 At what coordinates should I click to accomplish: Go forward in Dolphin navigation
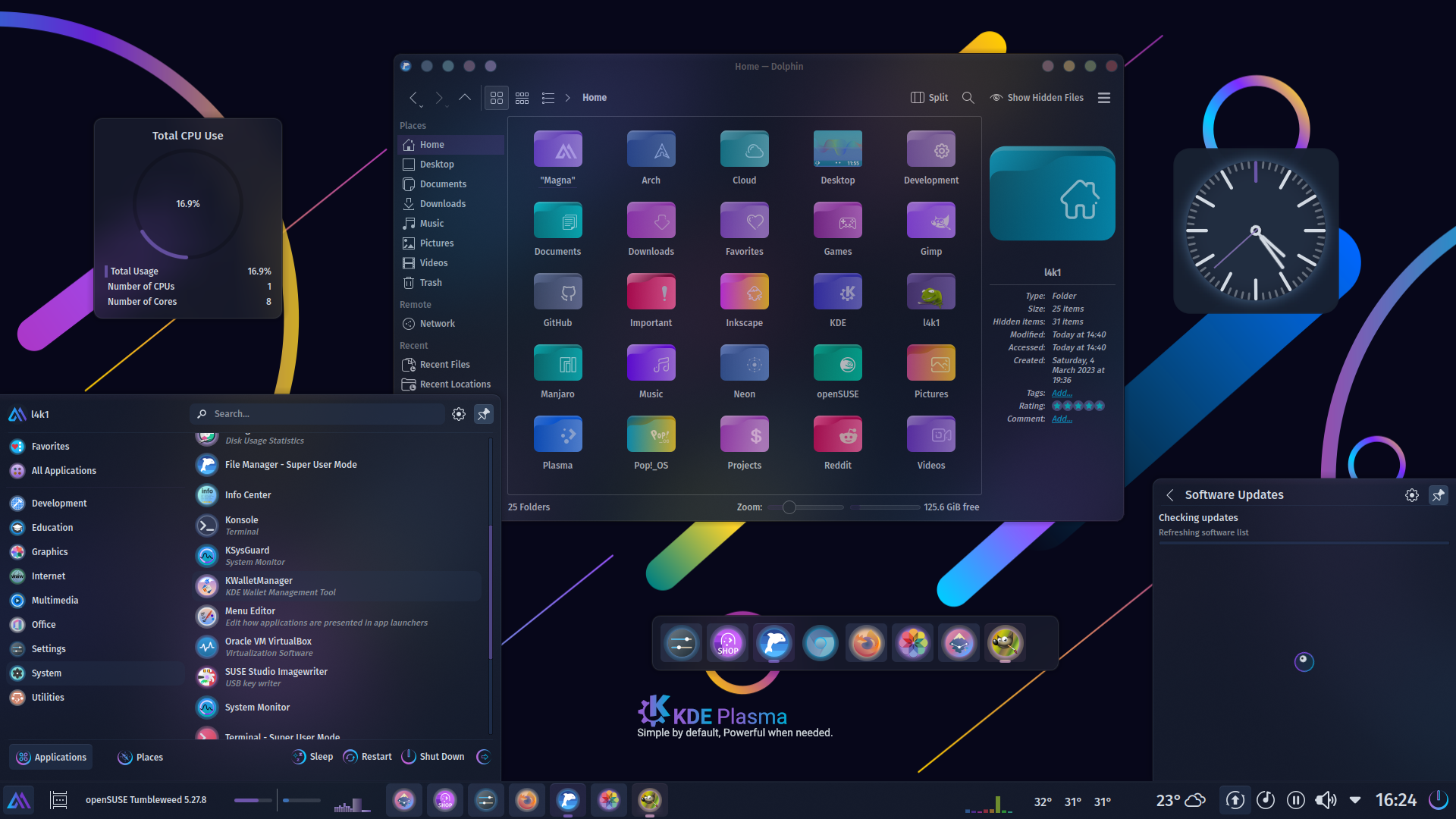(x=438, y=98)
